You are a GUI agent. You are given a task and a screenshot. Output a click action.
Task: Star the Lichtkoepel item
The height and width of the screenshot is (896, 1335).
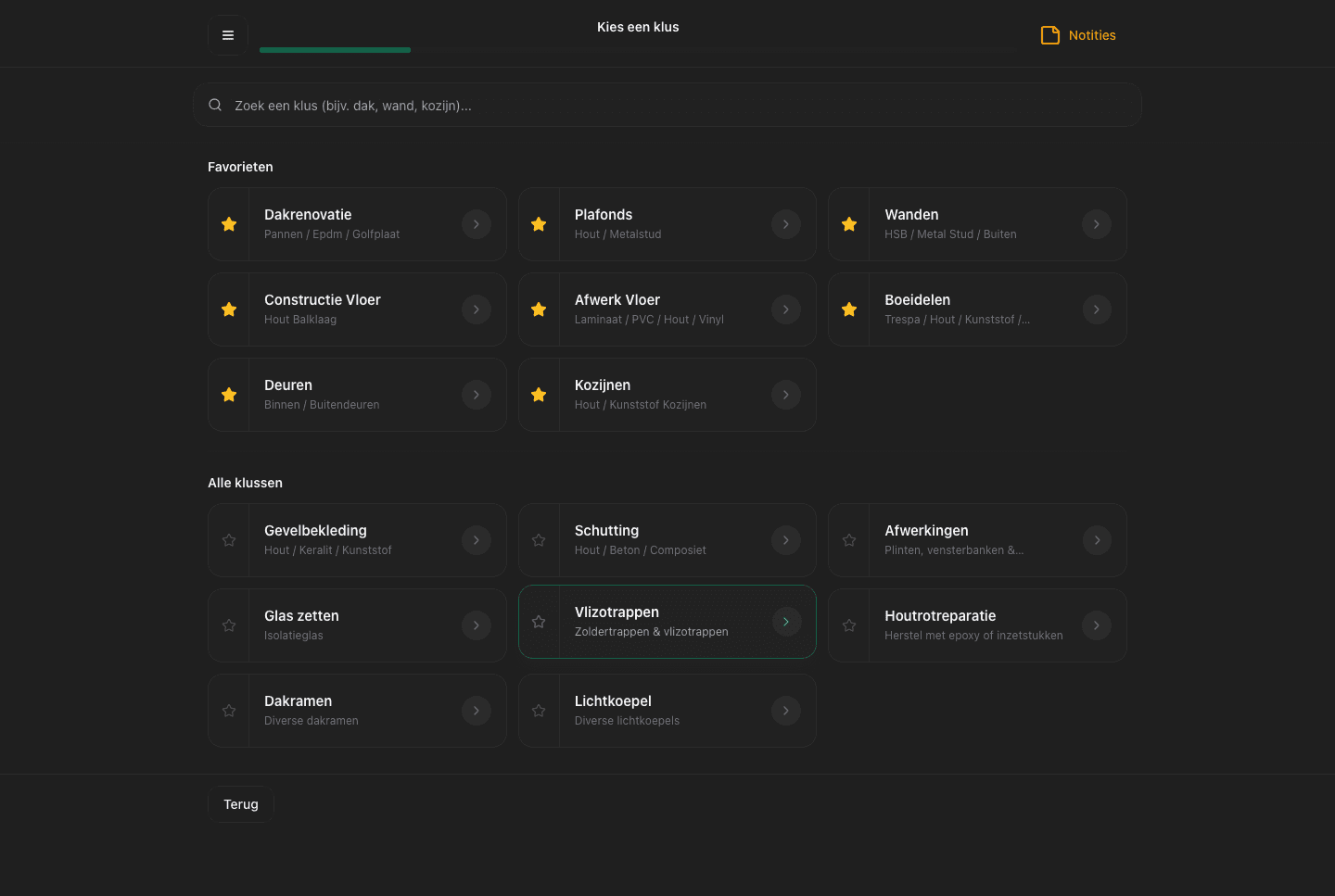coord(539,711)
